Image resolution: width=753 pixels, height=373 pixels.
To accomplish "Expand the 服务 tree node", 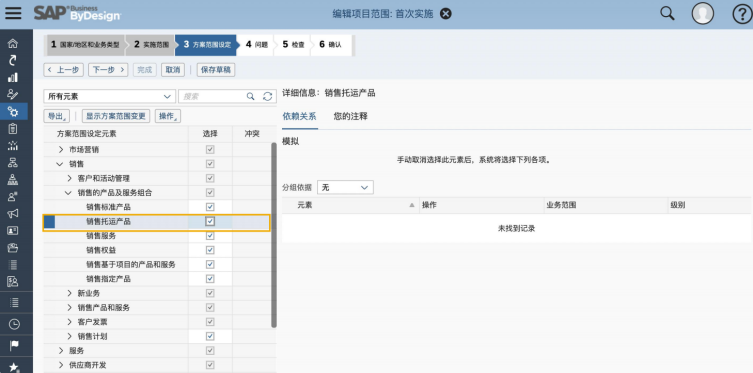I will pos(61,351).
